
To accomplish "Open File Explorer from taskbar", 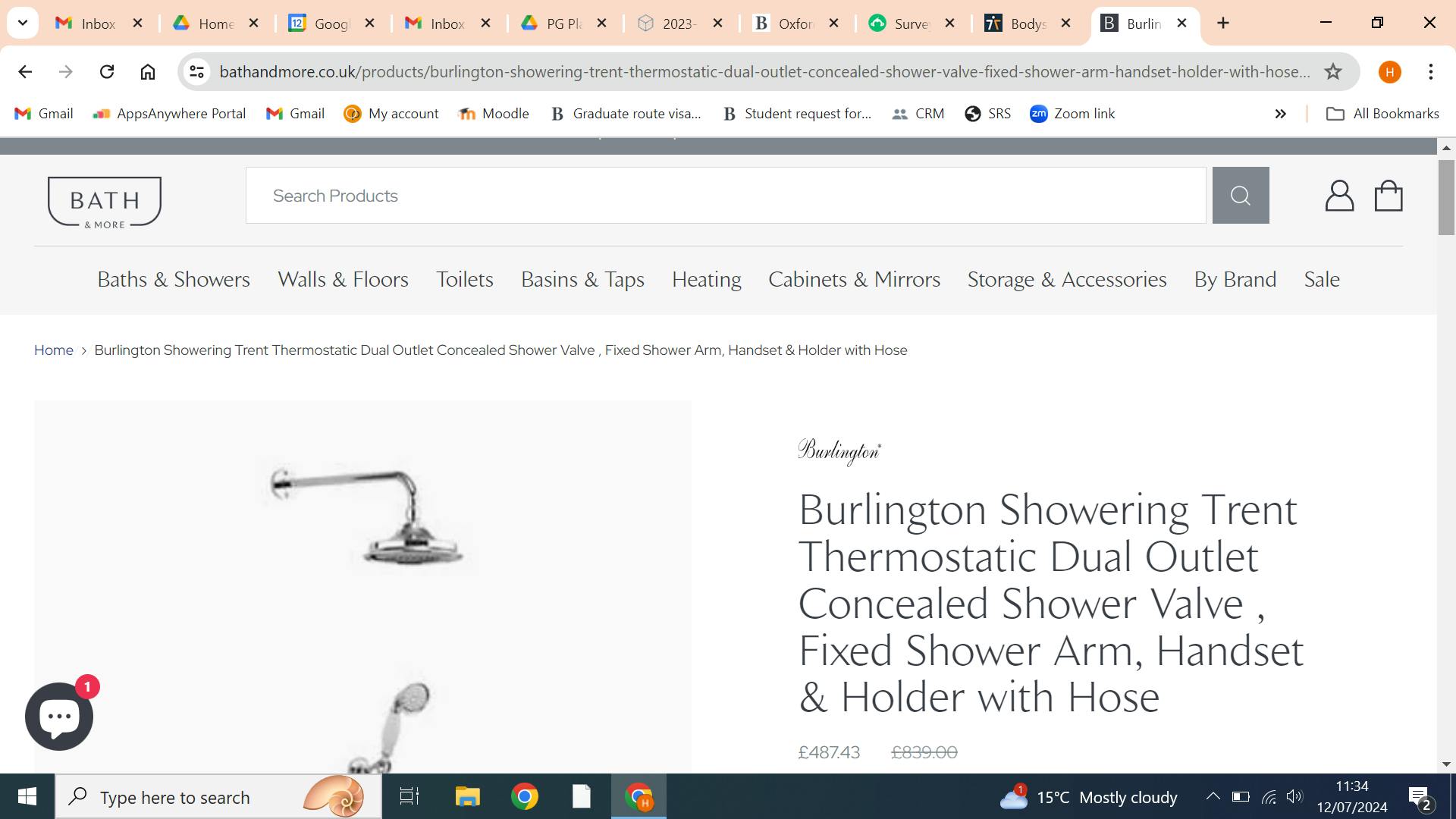I will click(467, 797).
